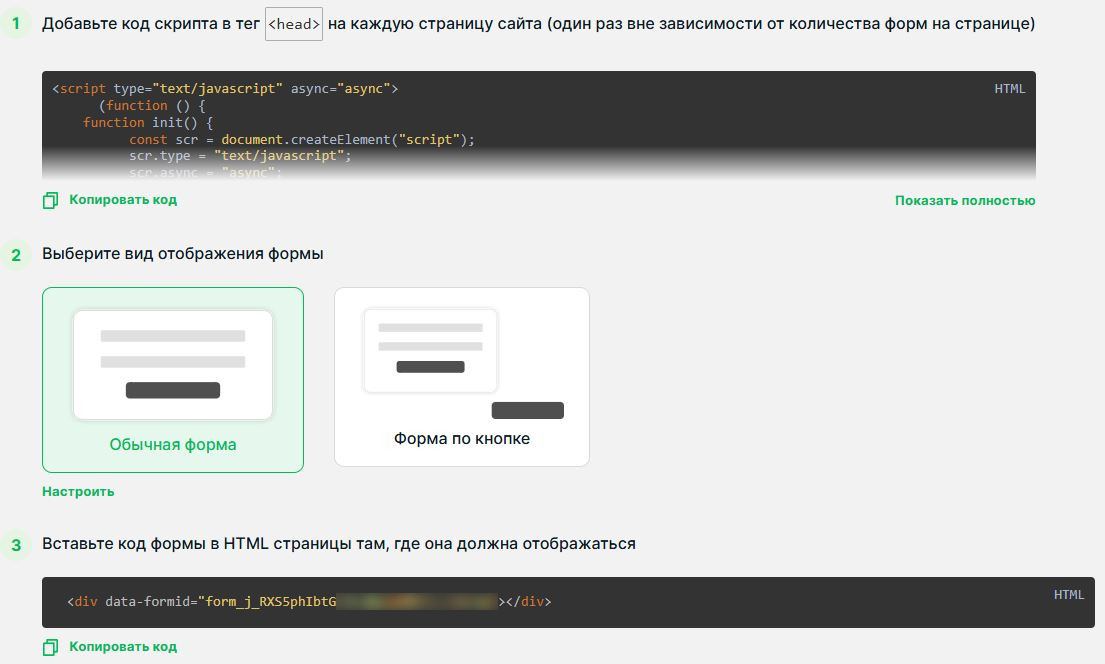Select the Обычная форма display option

(x=173, y=380)
